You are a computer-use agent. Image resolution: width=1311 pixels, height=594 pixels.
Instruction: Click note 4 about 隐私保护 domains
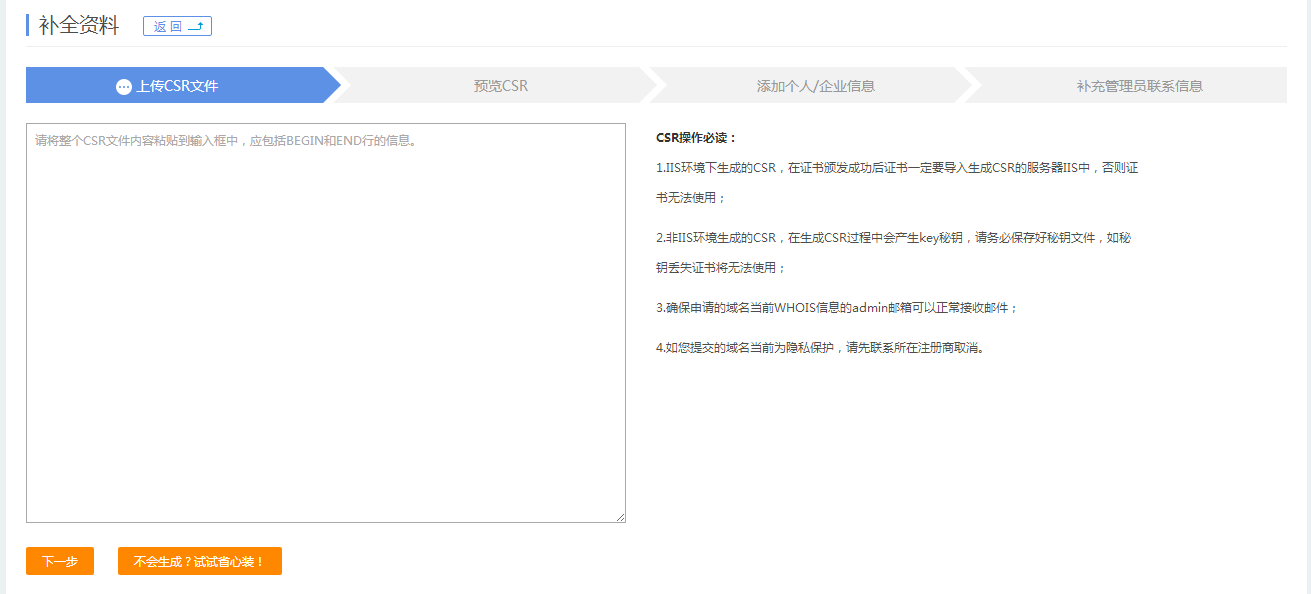[x=820, y=348]
